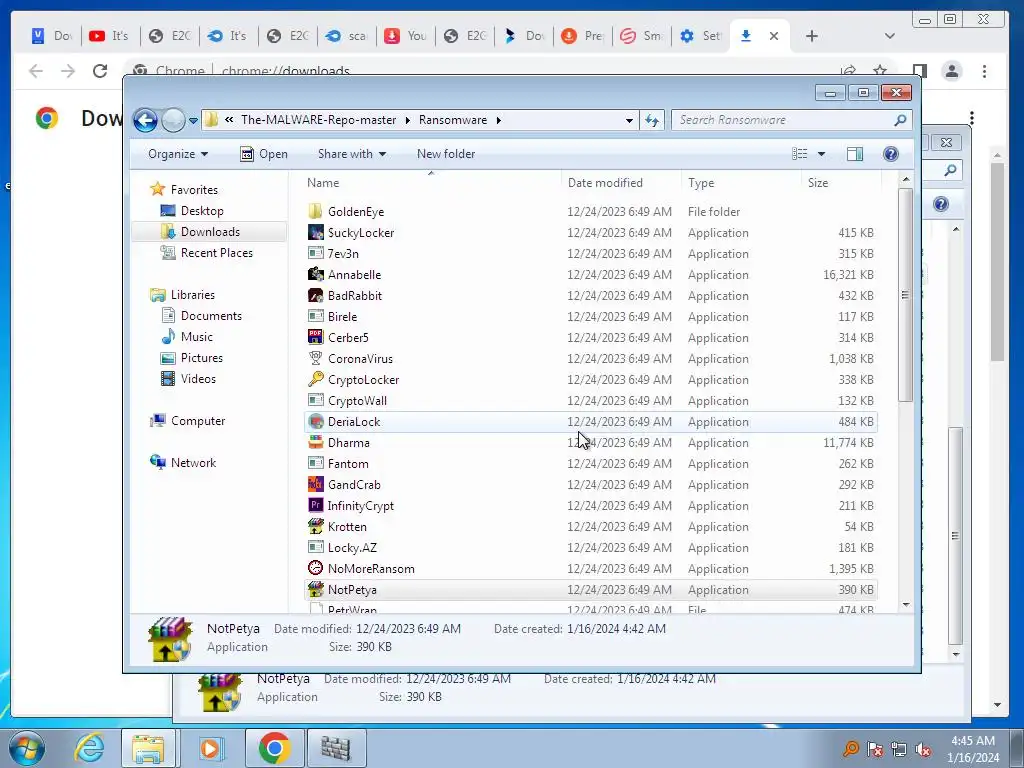The height and width of the screenshot is (768, 1024).
Task: Select the DeriaLock application icon
Action: pyautogui.click(x=315, y=422)
